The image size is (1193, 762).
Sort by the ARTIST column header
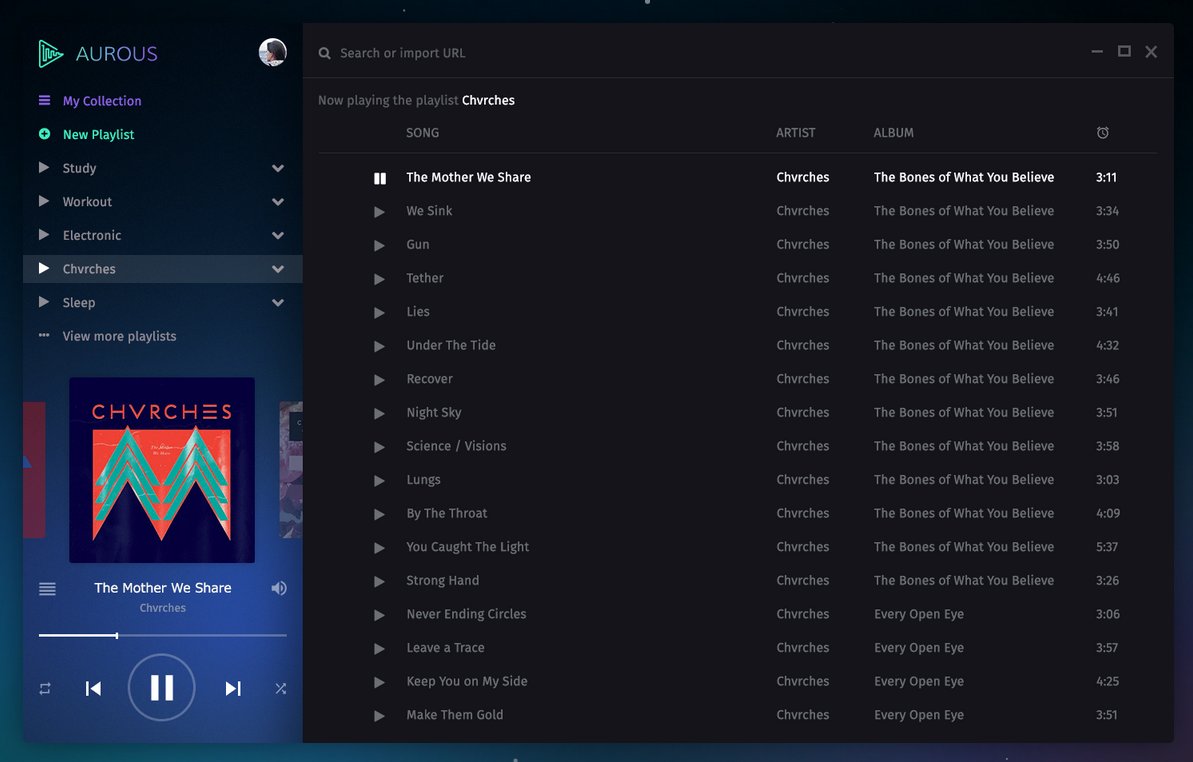(795, 132)
